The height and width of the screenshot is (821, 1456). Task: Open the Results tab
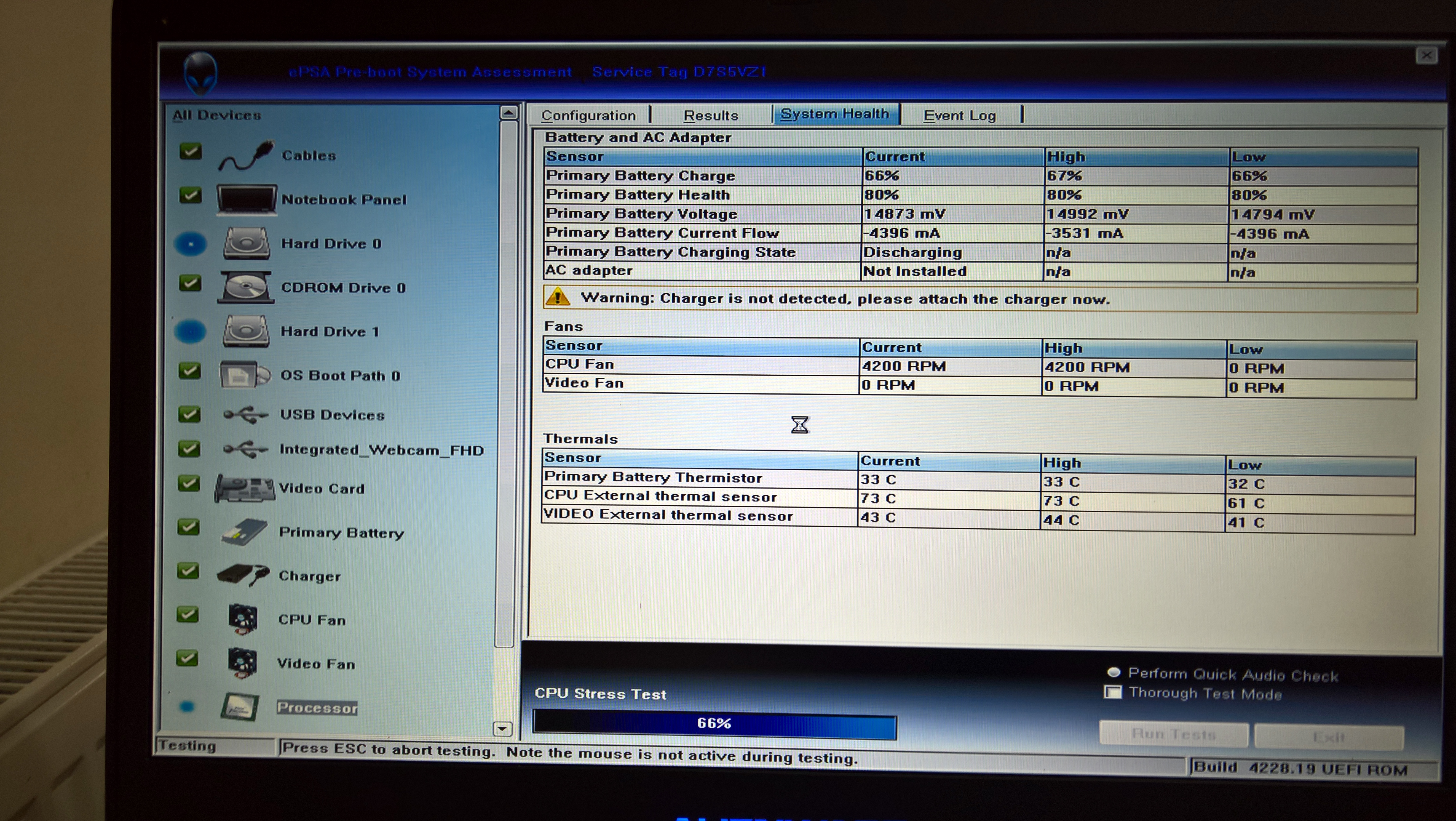(x=711, y=115)
